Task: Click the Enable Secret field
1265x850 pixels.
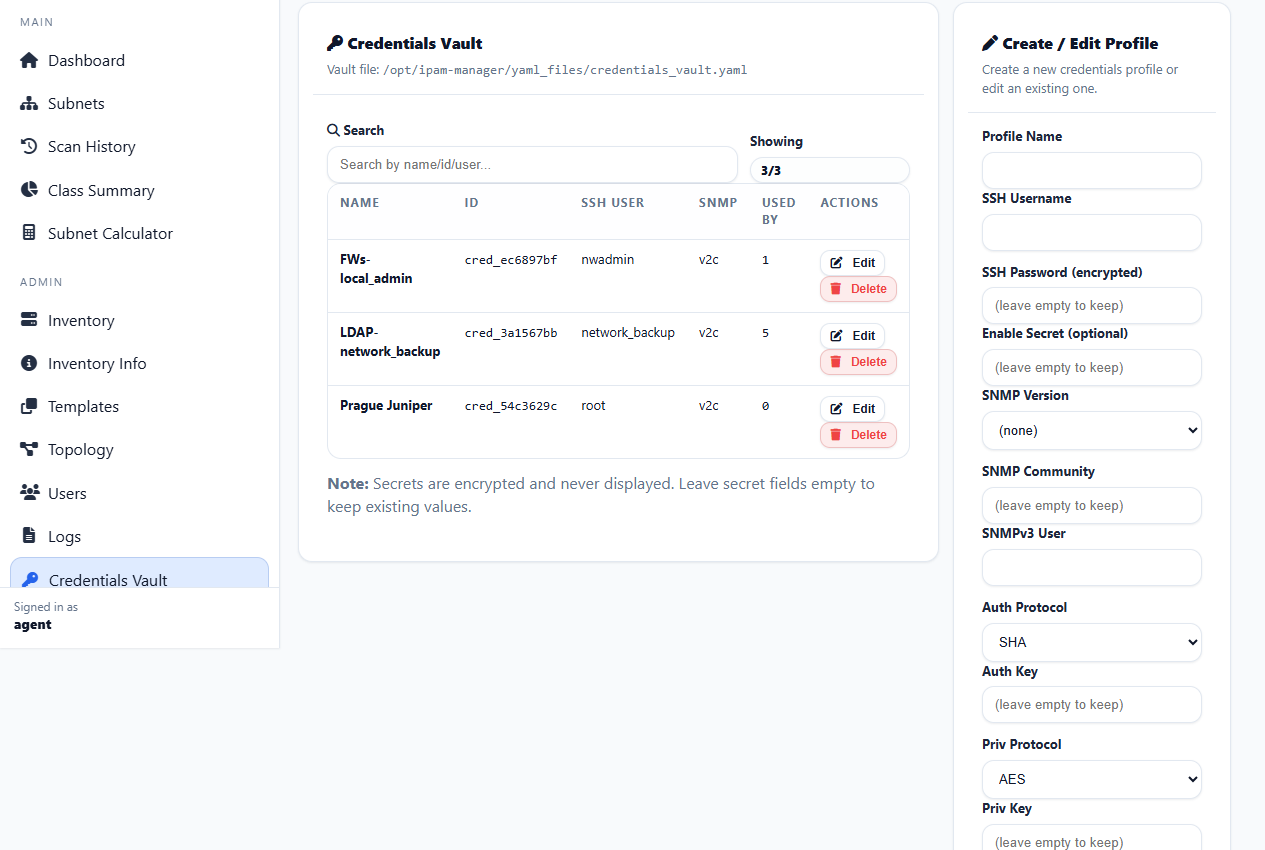Action: coord(1092,367)
